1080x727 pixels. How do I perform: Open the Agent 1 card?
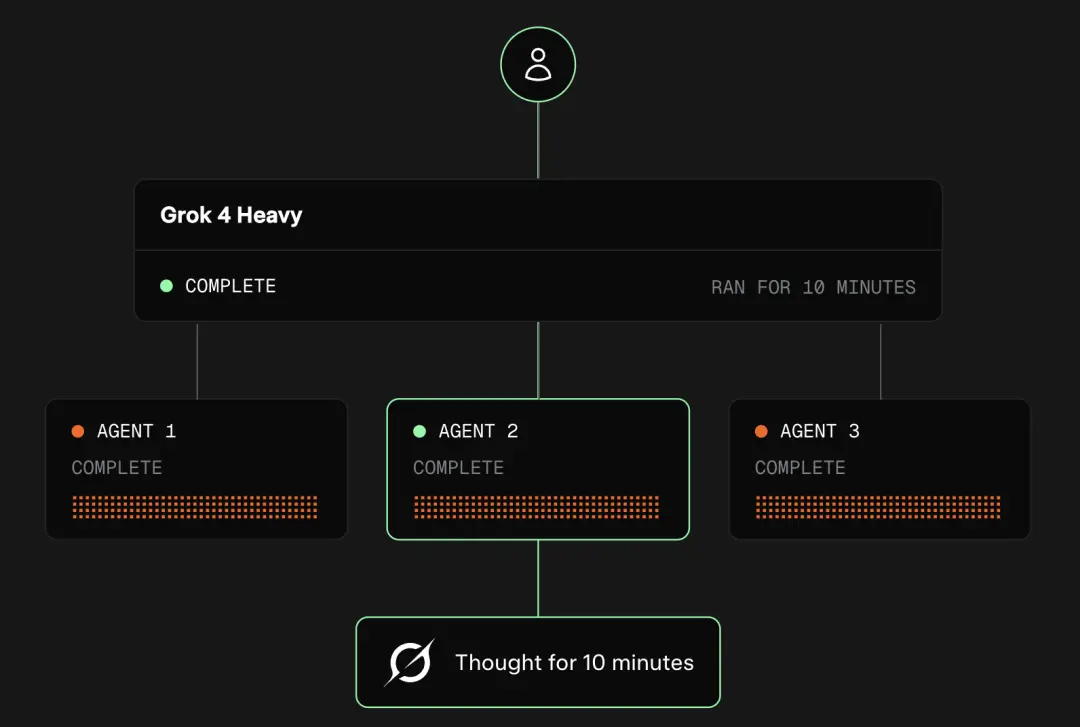pos(197,469)
